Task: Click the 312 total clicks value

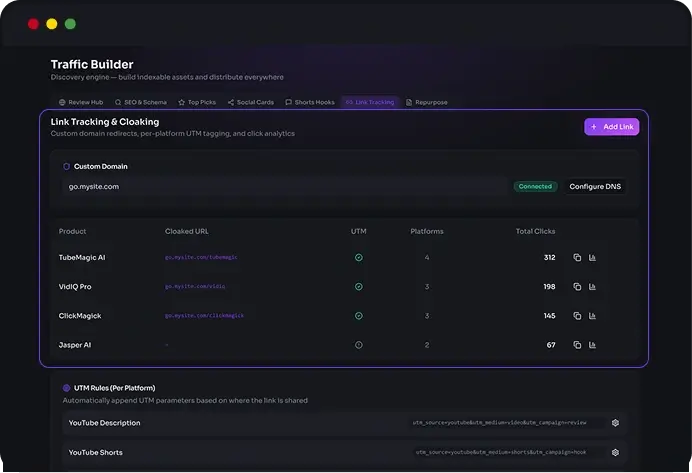Action: (x=549, y=257)
